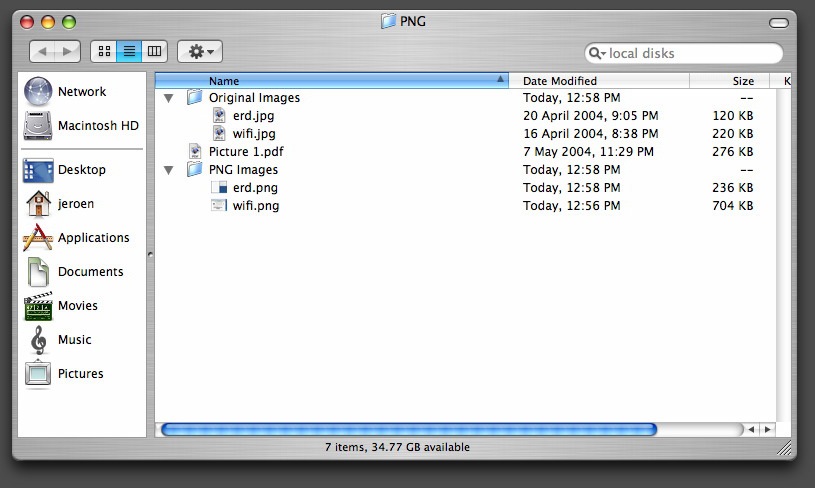Click the jeroen home icon

(x=38, y=204)
